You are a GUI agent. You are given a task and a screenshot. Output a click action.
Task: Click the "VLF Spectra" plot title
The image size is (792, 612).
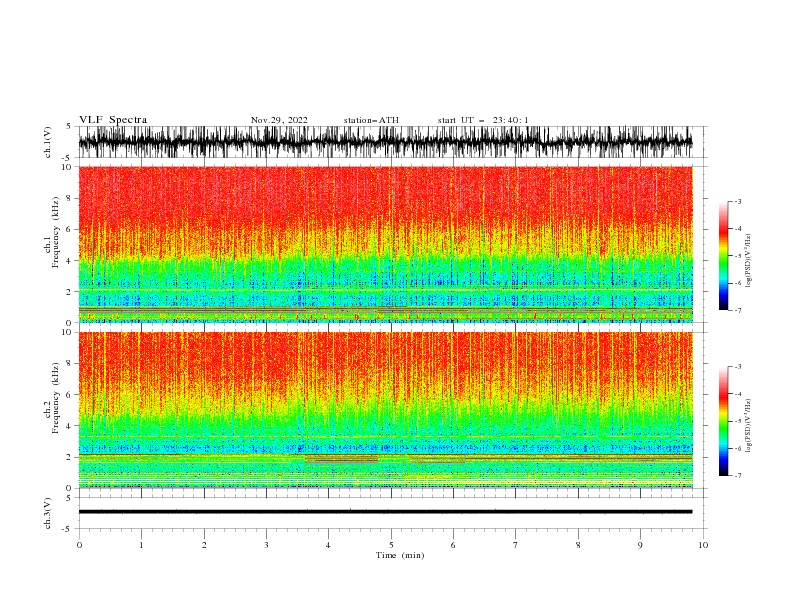(x=113, y=120)
